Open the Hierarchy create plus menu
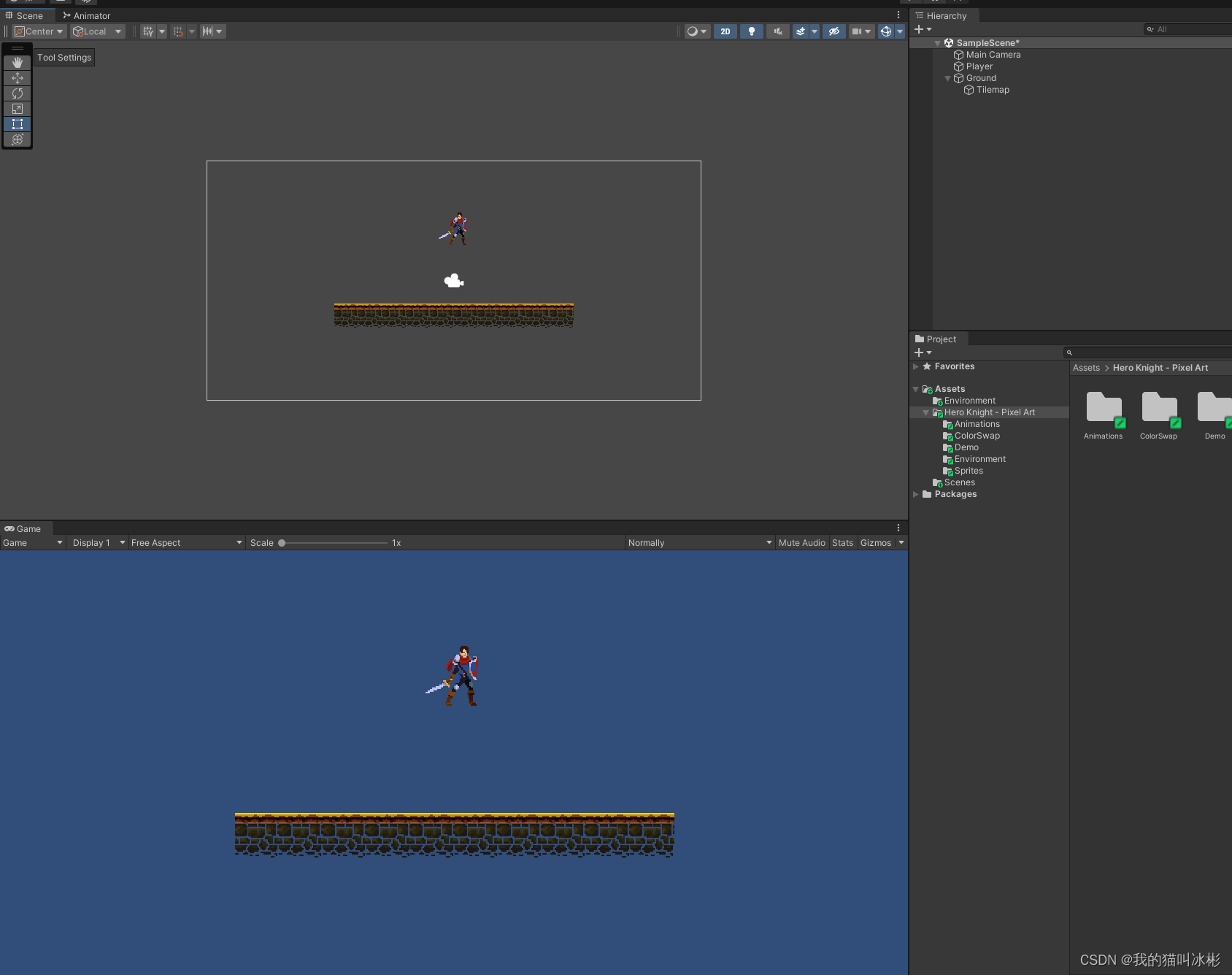This screenshot has height=975, width=1232. pos(923,29)
